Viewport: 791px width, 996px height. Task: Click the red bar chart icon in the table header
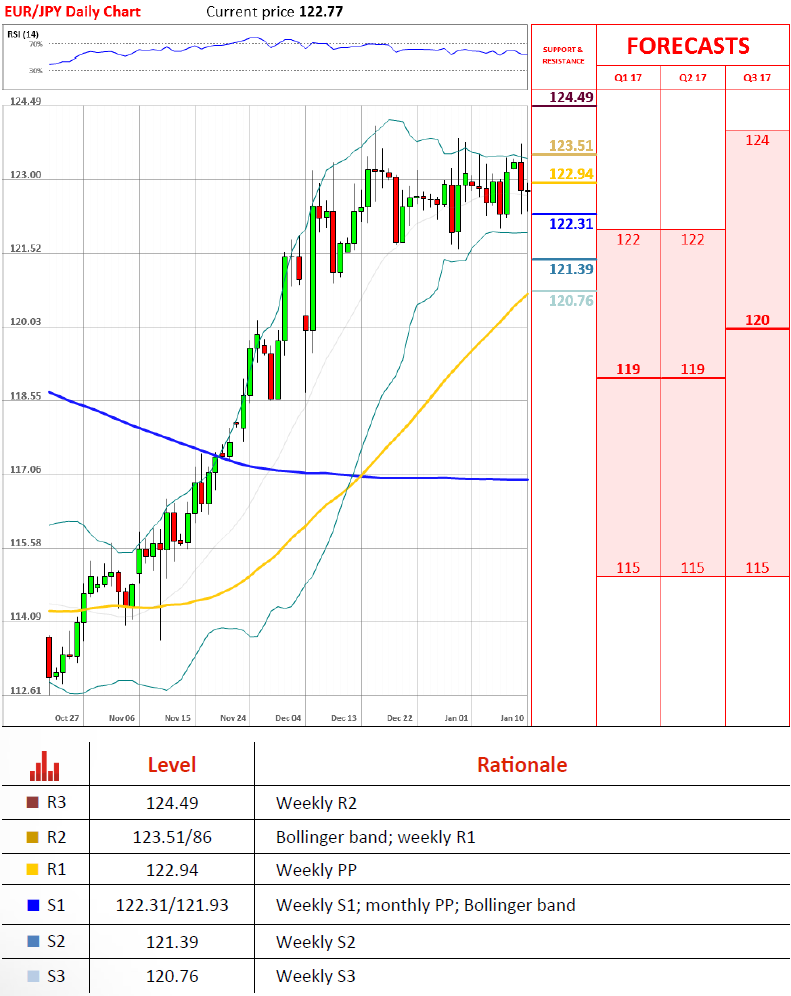click(45, 765)
